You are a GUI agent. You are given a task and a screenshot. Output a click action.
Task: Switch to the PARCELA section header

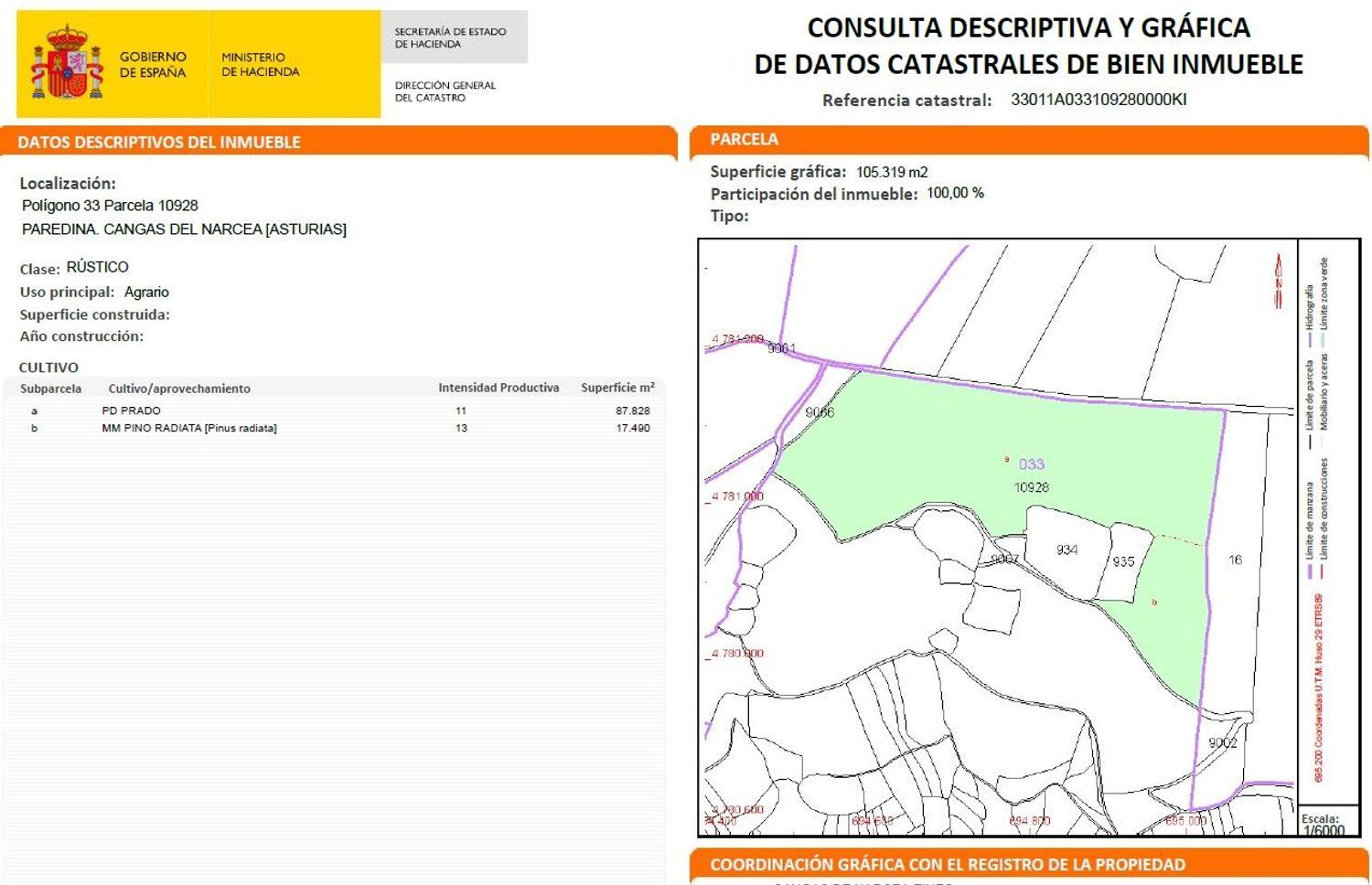click(x=743, y=139)
